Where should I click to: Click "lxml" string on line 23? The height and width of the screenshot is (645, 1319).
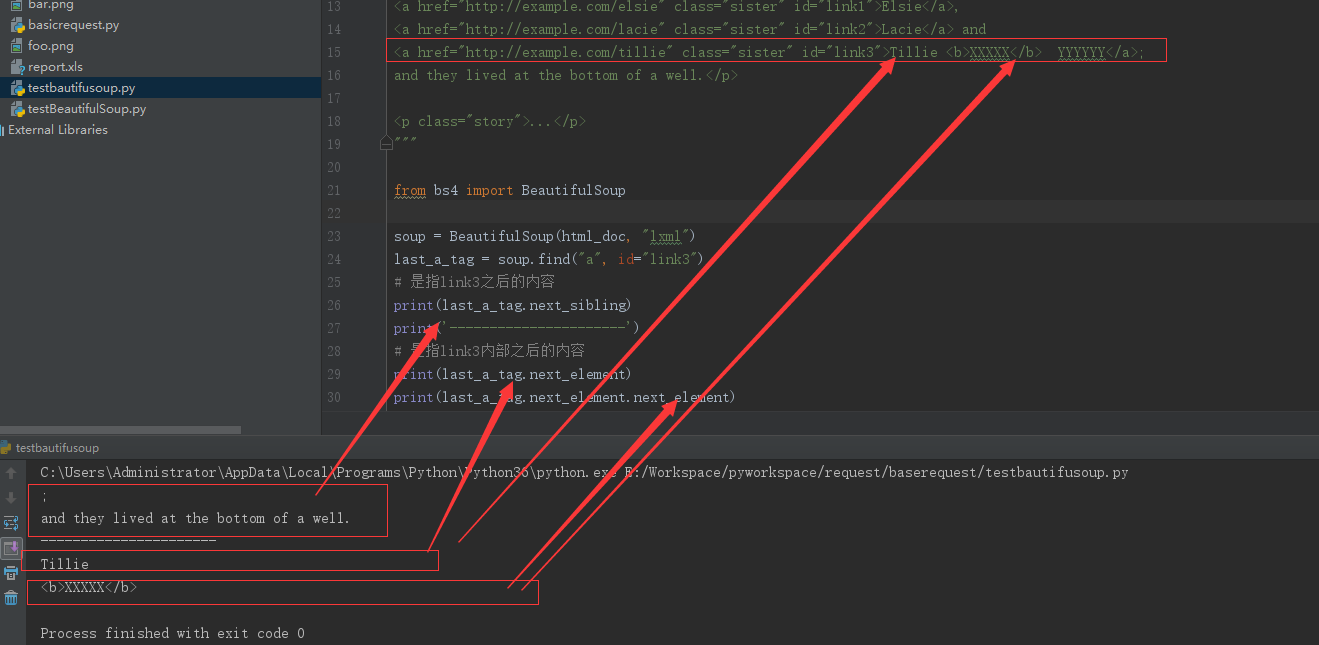tap(665, 236)
